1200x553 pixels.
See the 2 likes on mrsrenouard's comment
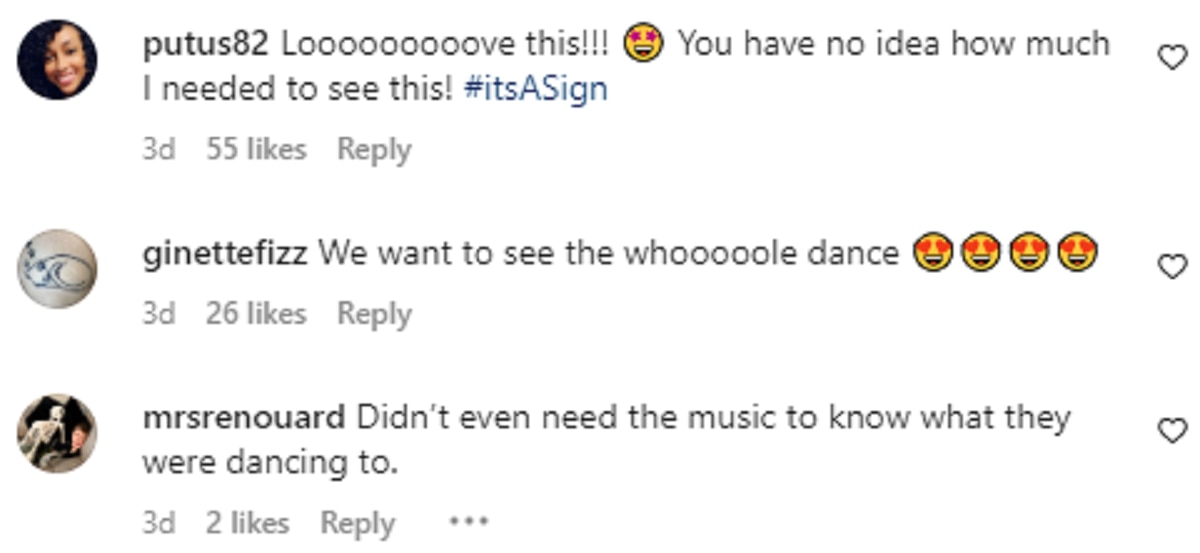(248, 522)
